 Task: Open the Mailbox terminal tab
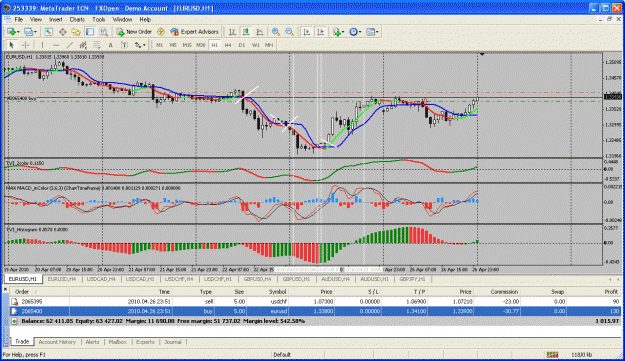(x=118, y=342)
